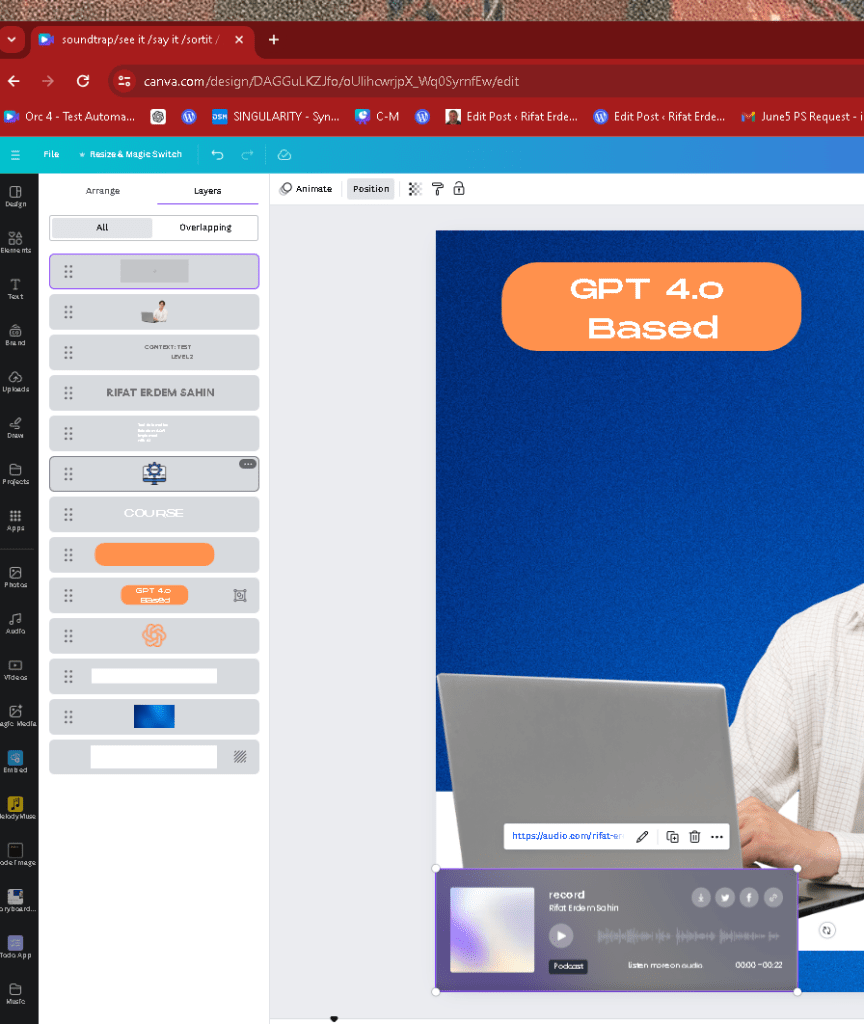Click the copy style paint roller icon
The image size is (864, 1024).
tap(438, 189)
